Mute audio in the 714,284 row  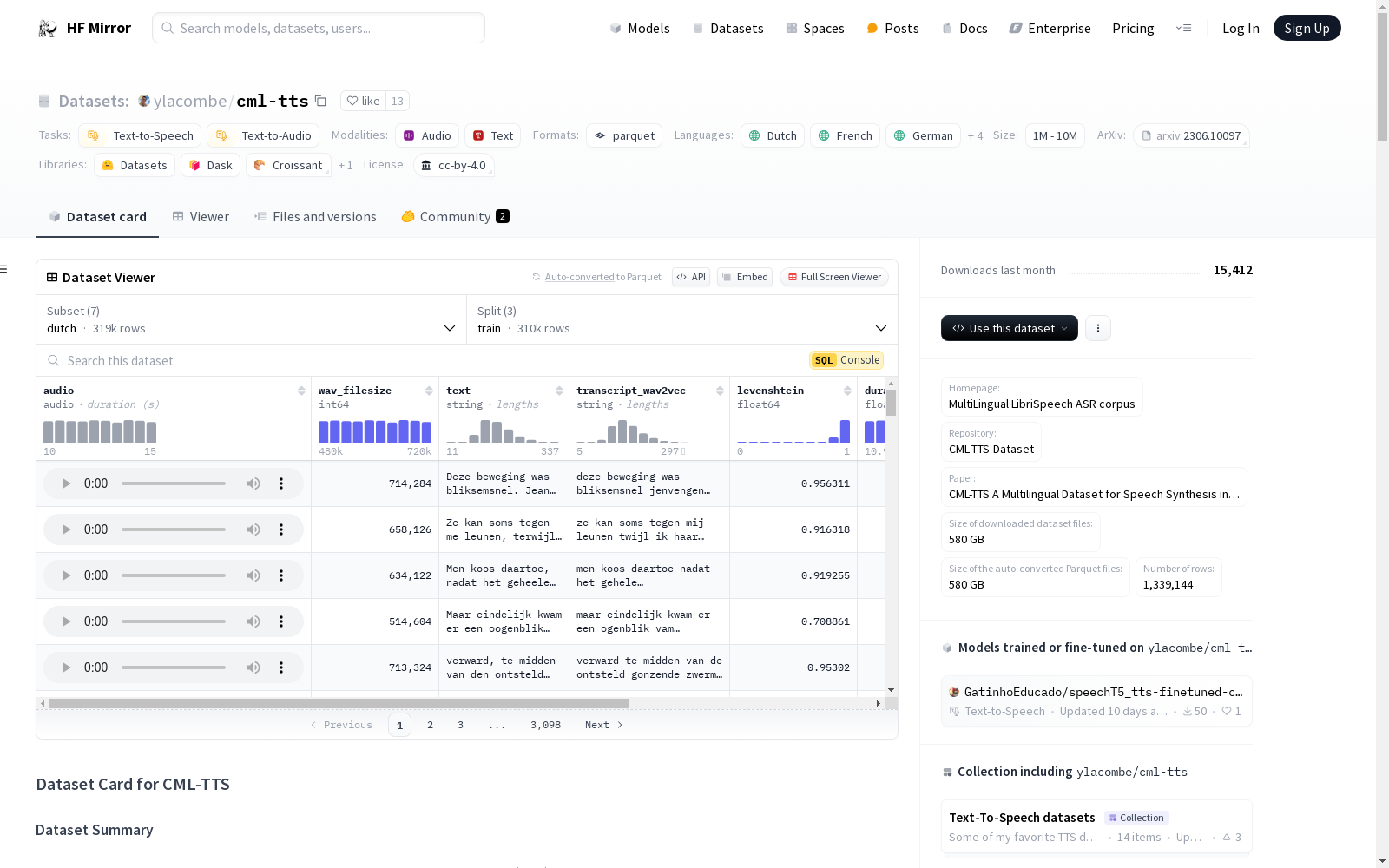253,483
